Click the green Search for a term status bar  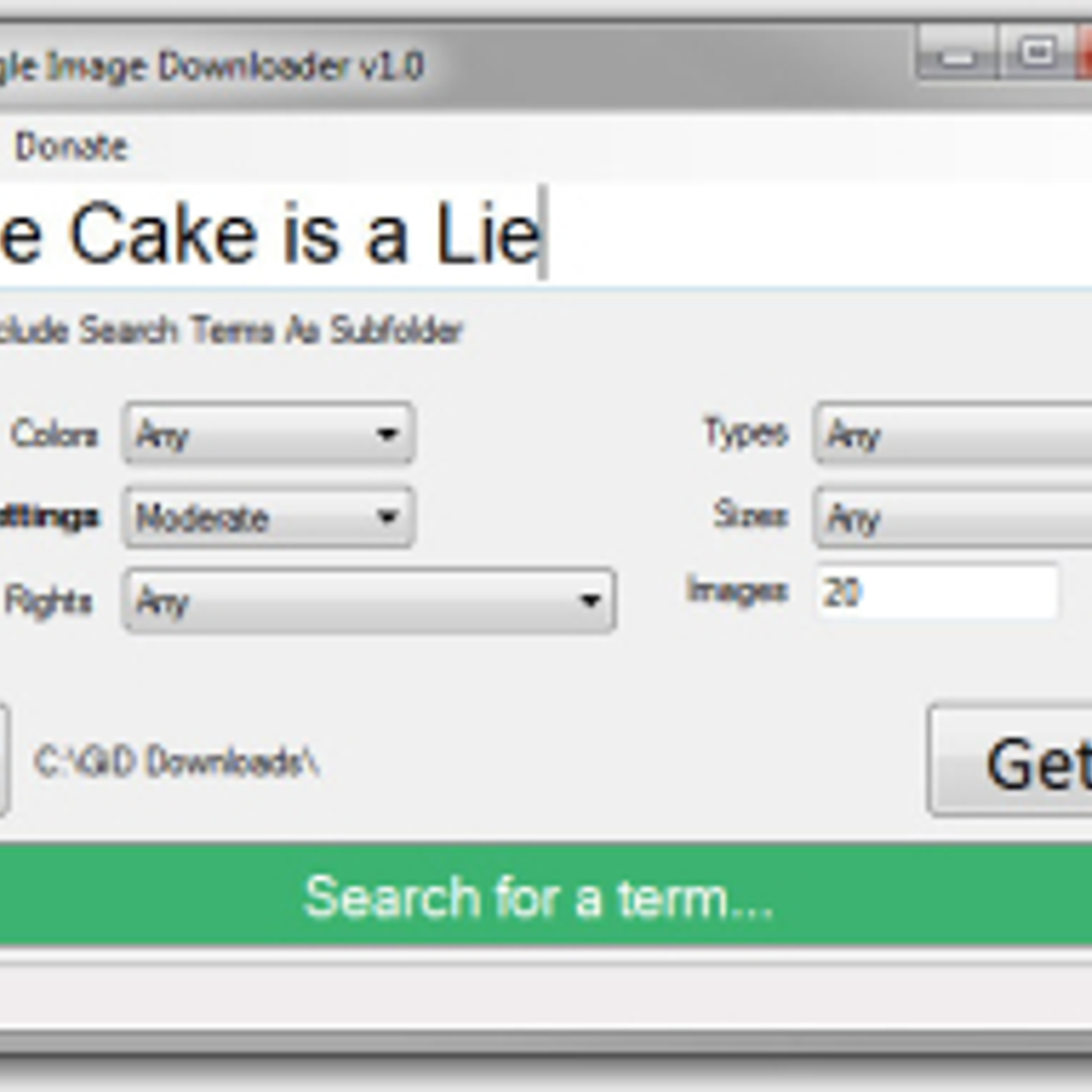point(539,897)
